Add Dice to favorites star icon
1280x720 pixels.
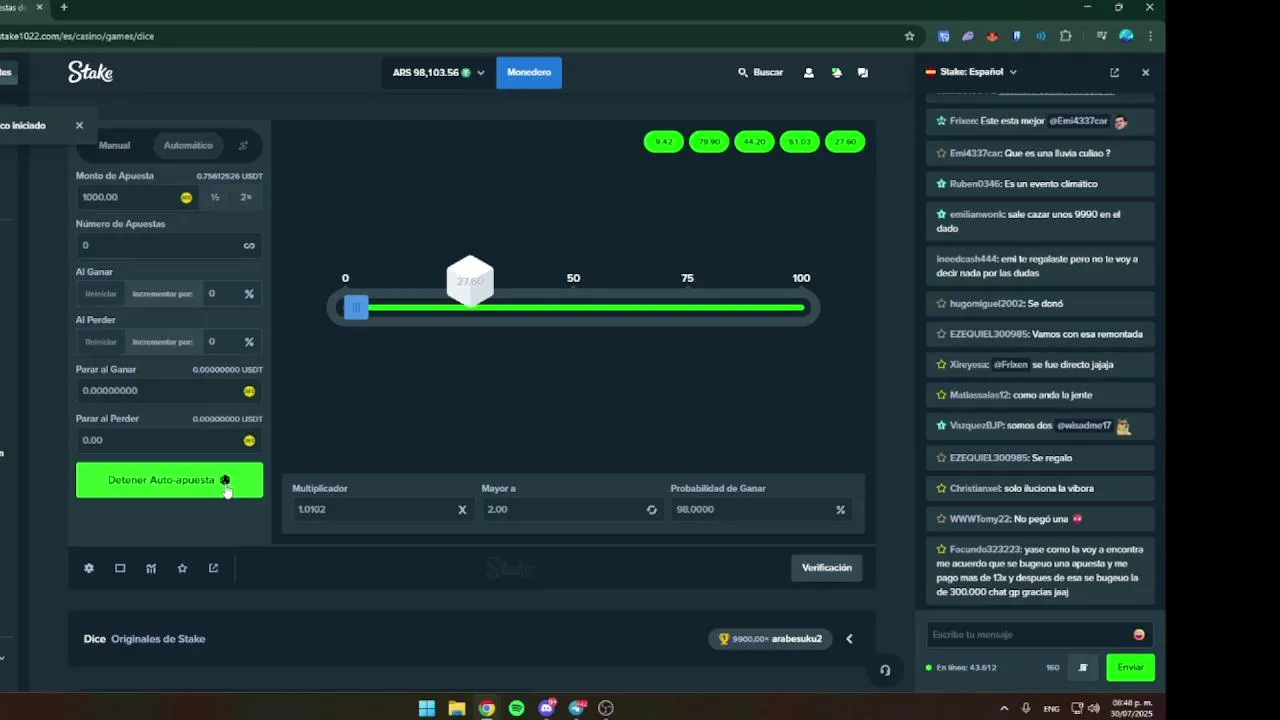[x=182, y=568]
